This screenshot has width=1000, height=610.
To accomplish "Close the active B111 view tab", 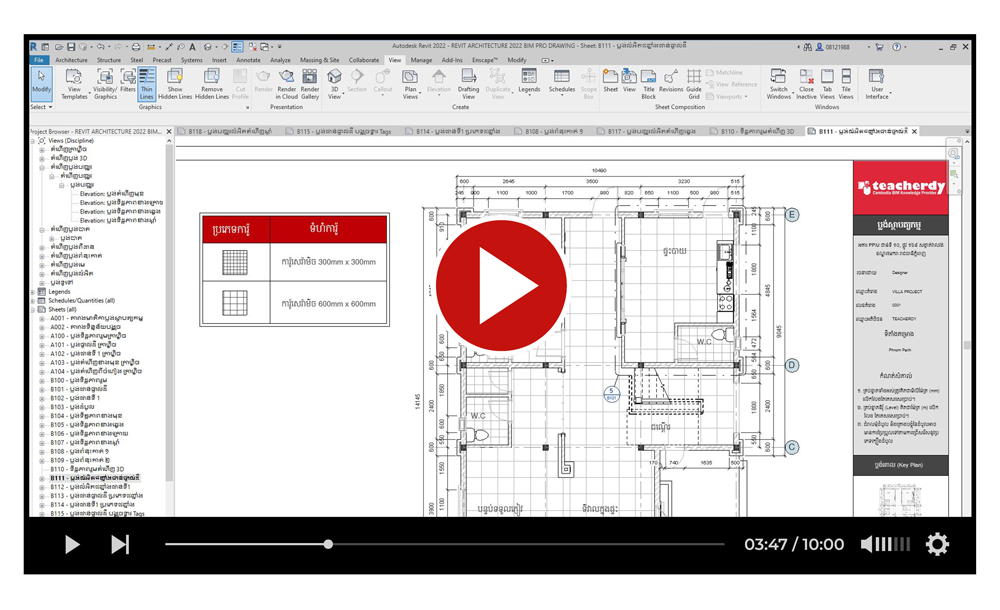I will pyautogui.click(x=915, y=131).
